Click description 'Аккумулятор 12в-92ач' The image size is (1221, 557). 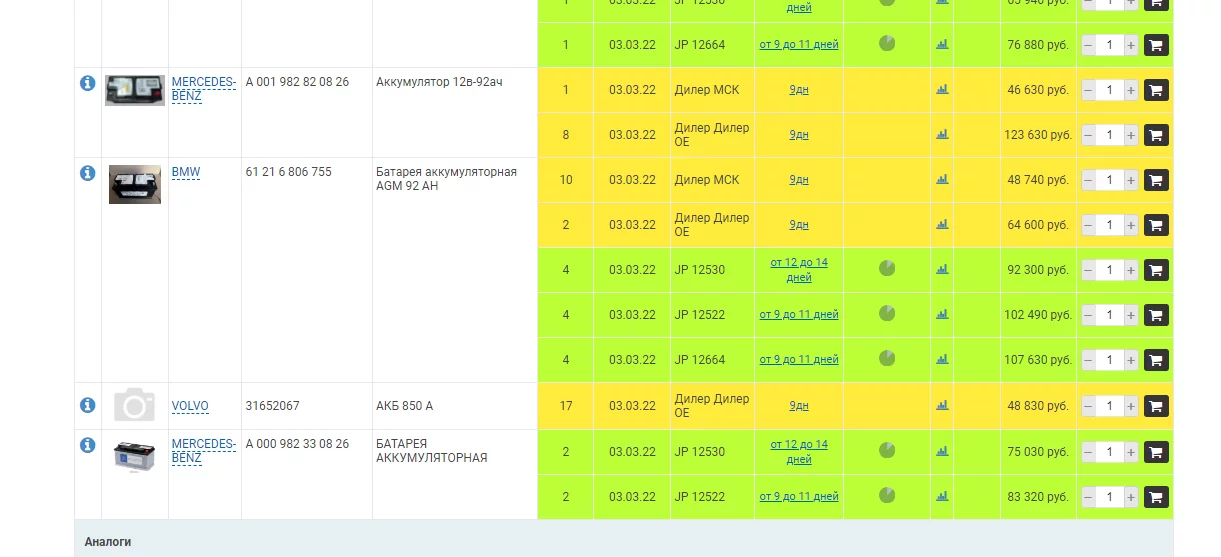[x=439, y=82]
